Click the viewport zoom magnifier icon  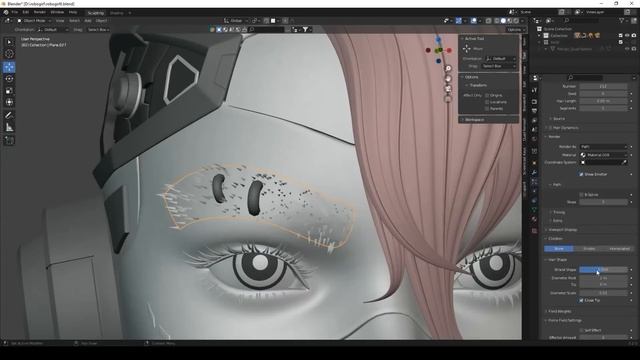(448, 68)
